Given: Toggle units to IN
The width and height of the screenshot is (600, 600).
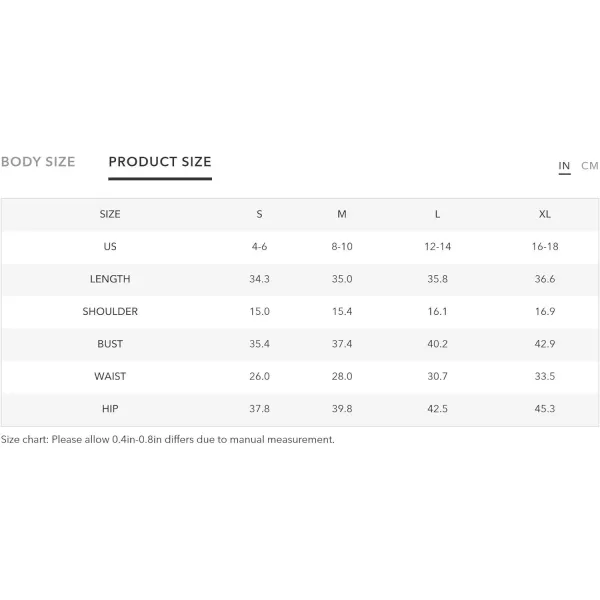Looking at the screenshot, I should point(564,166).
